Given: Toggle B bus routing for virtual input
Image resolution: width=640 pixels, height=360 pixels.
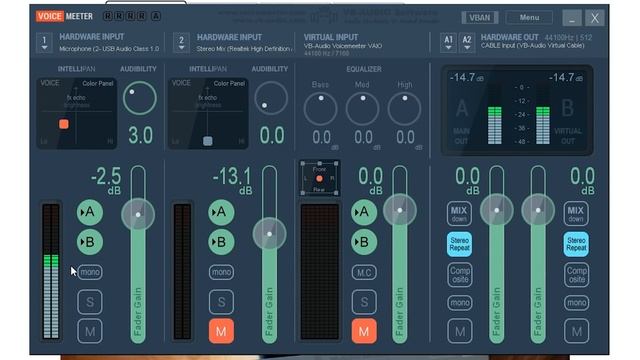Looking at the screenshot, I should [x=364, y=242].
